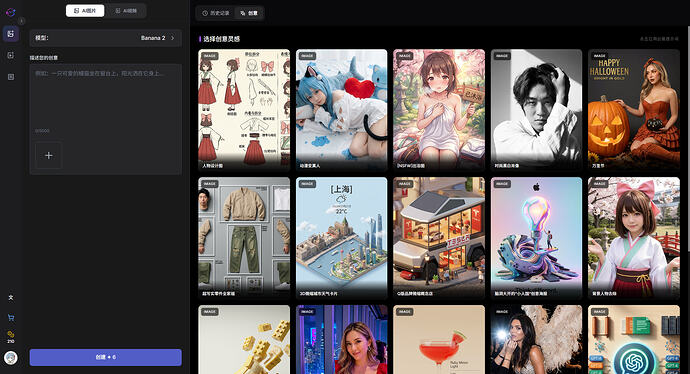Image resolution: width=690 pixels, height=374 pixels.
Task: Open the highlighted AI creation sidebar icon
Action: pyautogui.click(x=11, y=34)
